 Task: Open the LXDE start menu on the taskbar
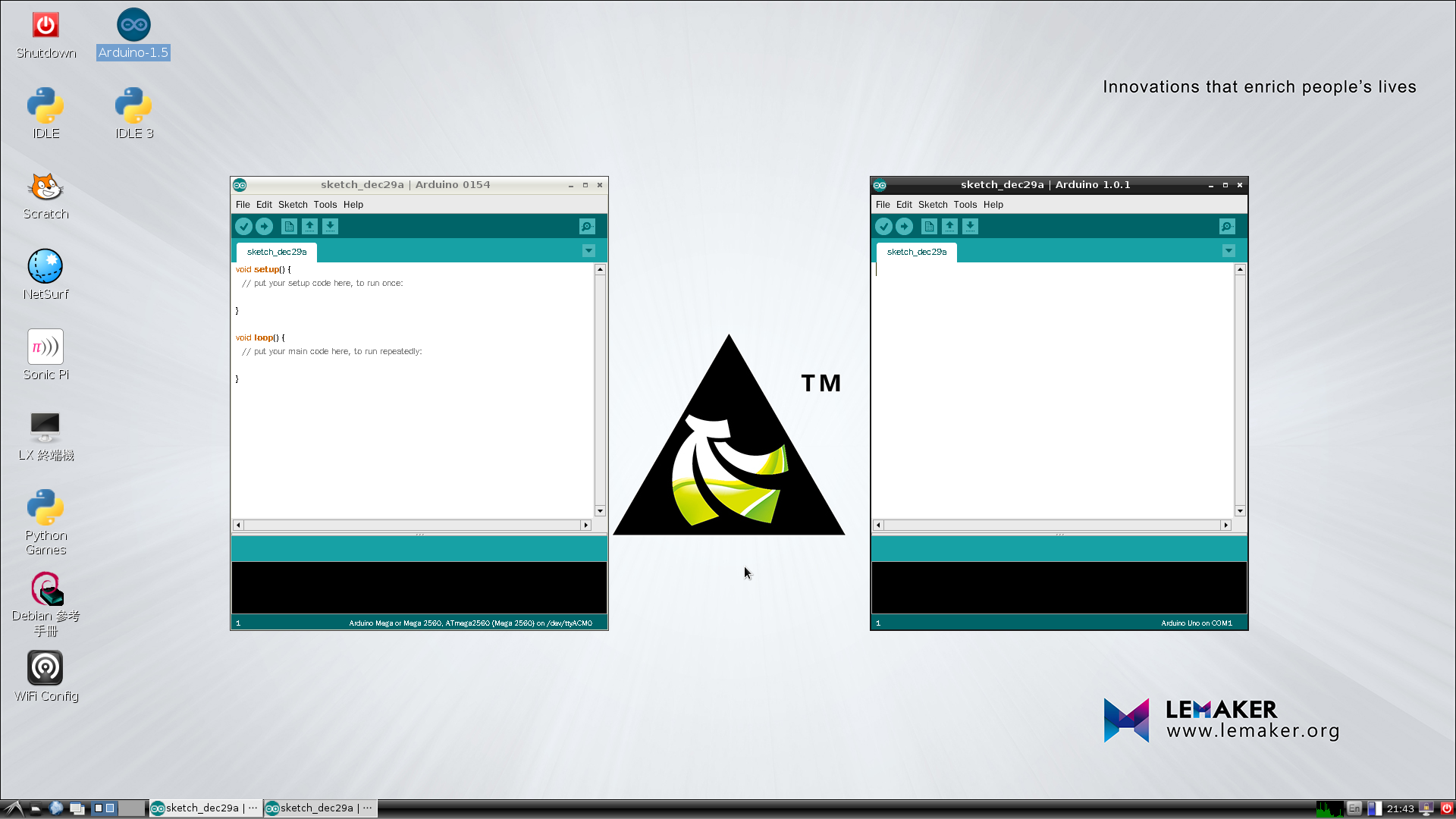click(14, 808)
